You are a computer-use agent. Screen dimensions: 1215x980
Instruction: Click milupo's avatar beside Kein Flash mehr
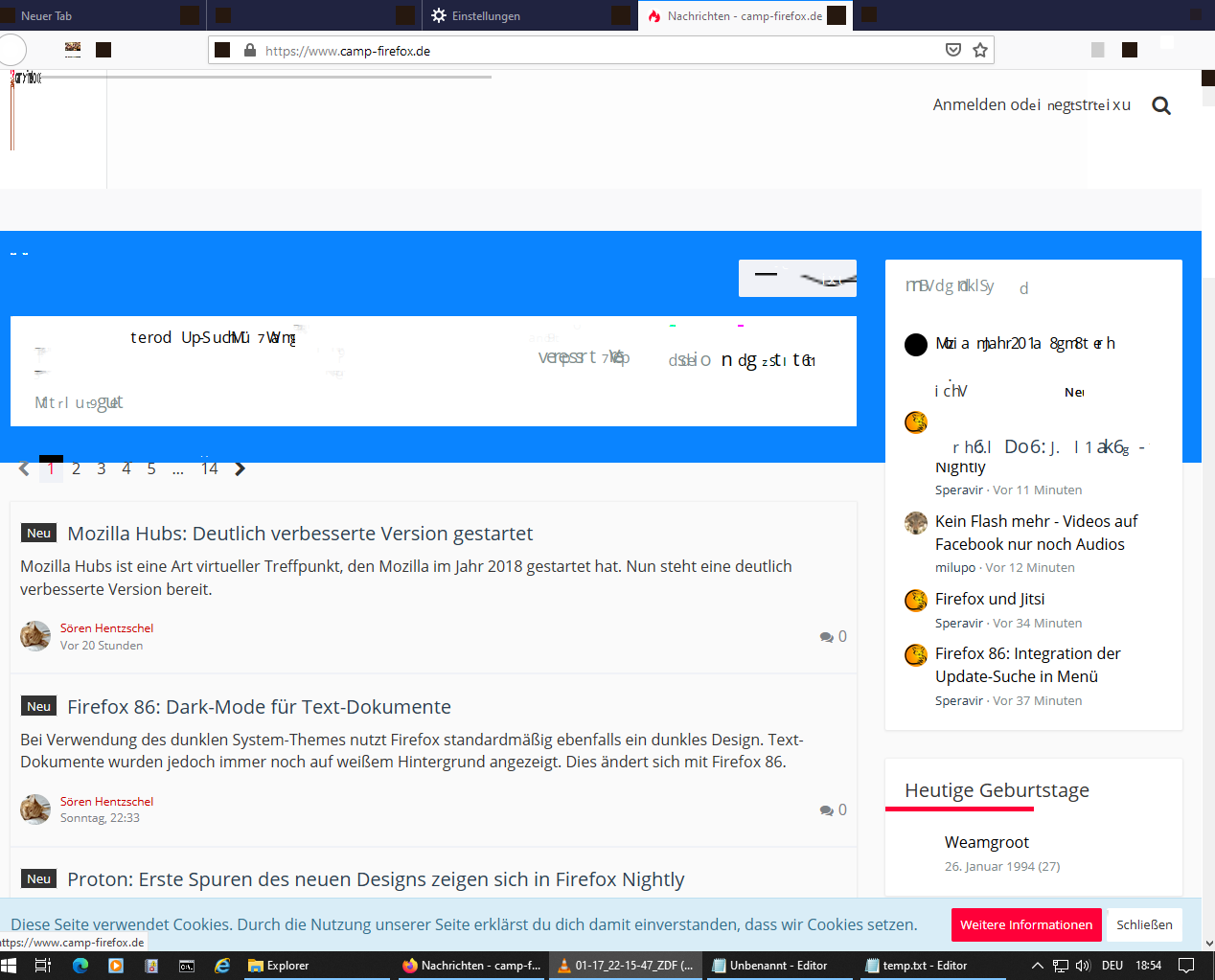[916, 522]
